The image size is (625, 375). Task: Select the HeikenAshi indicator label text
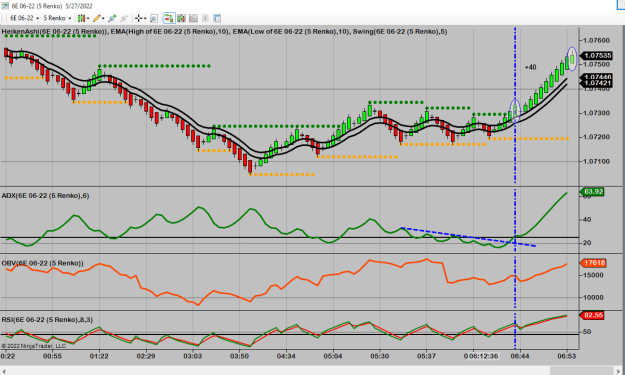(x=54, y=31)
